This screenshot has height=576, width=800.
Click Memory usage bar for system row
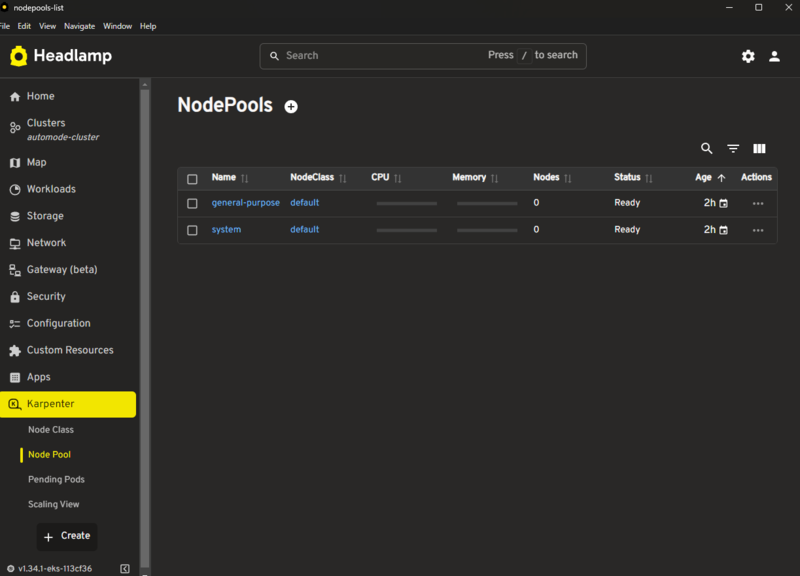(487, 230)
